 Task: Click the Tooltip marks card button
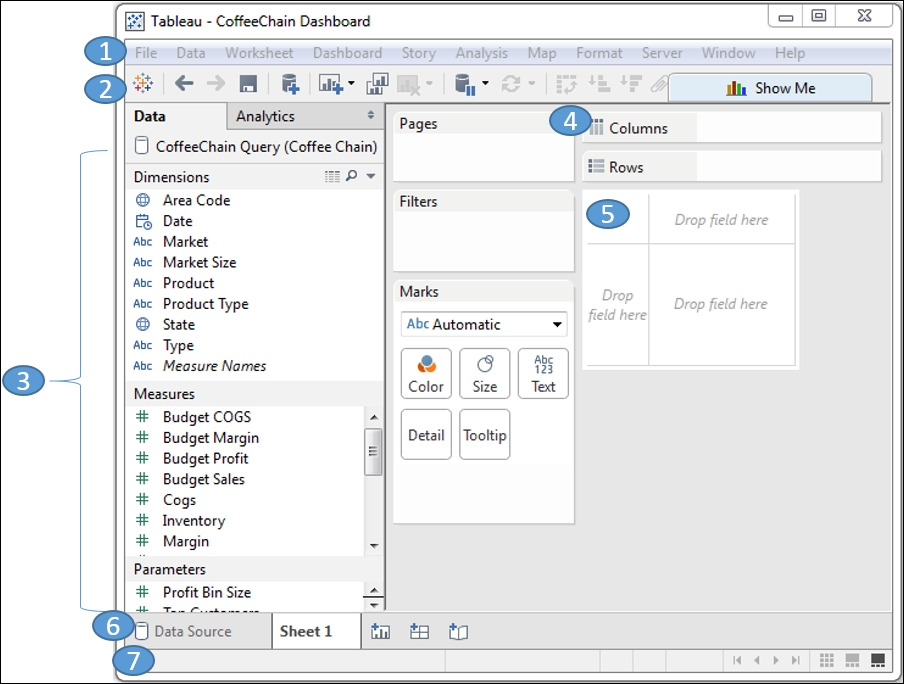click(x=484, y=434)
